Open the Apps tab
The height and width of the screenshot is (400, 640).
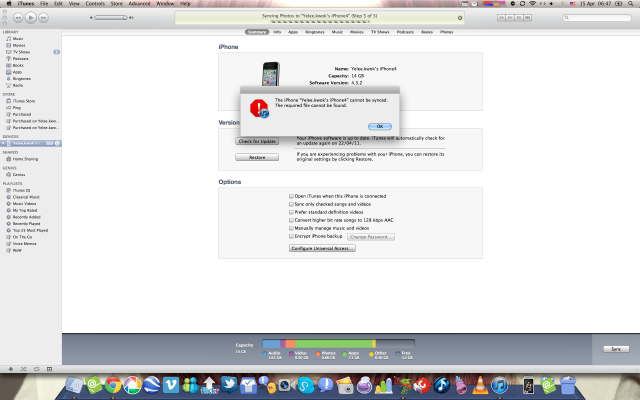coord(293,32)
